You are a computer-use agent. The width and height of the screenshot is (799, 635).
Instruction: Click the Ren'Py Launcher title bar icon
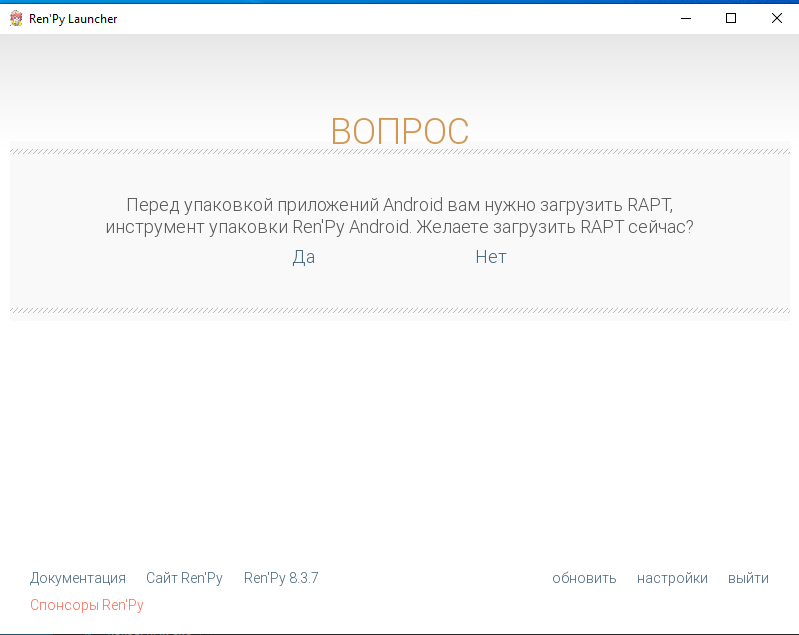[x=16, y=18]
